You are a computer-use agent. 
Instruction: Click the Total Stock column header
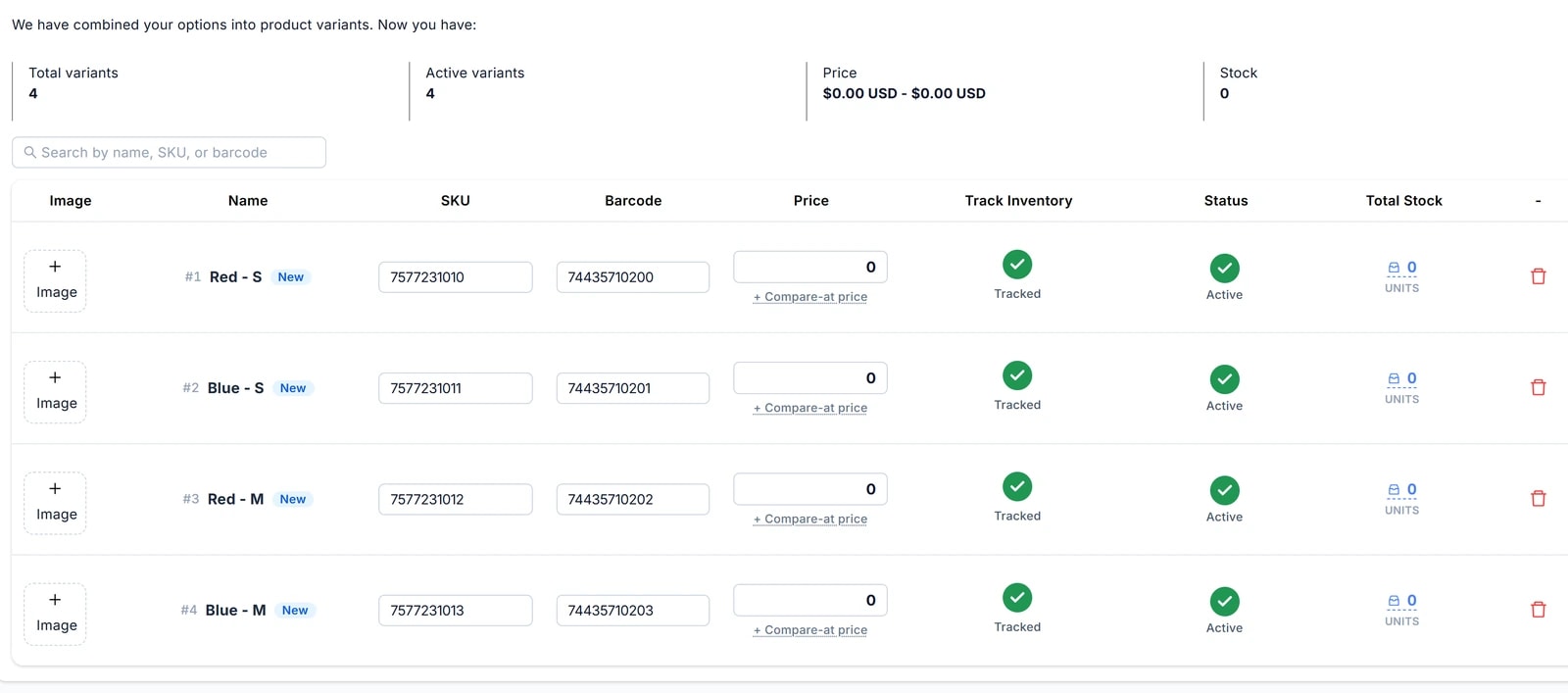click(x=1403, y=201)
